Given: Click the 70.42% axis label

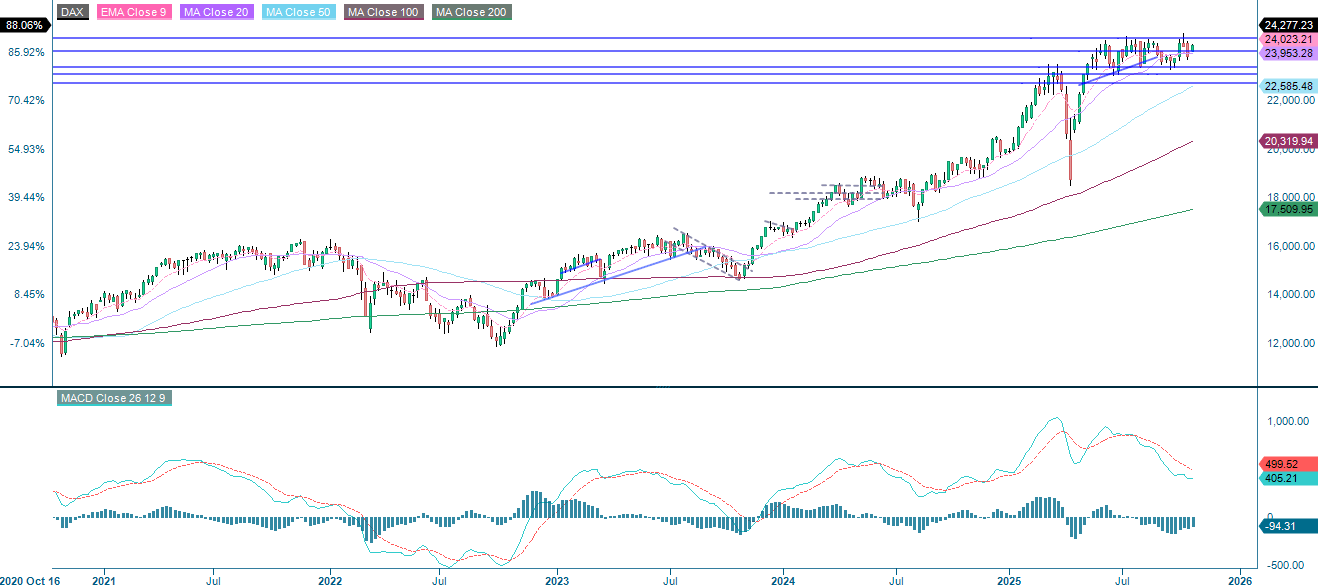Looking at the screenshot, I should [x=25, y=100].
